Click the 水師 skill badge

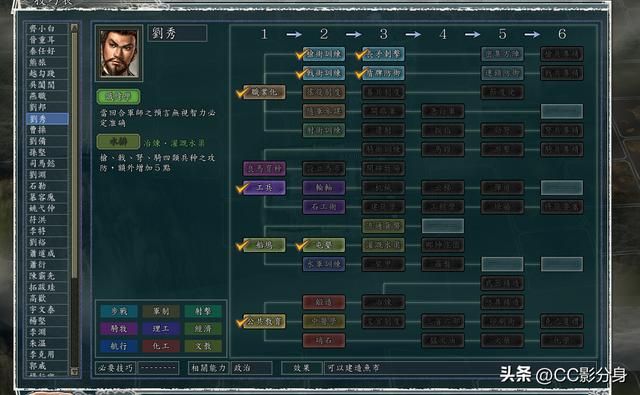click(118, 142)
